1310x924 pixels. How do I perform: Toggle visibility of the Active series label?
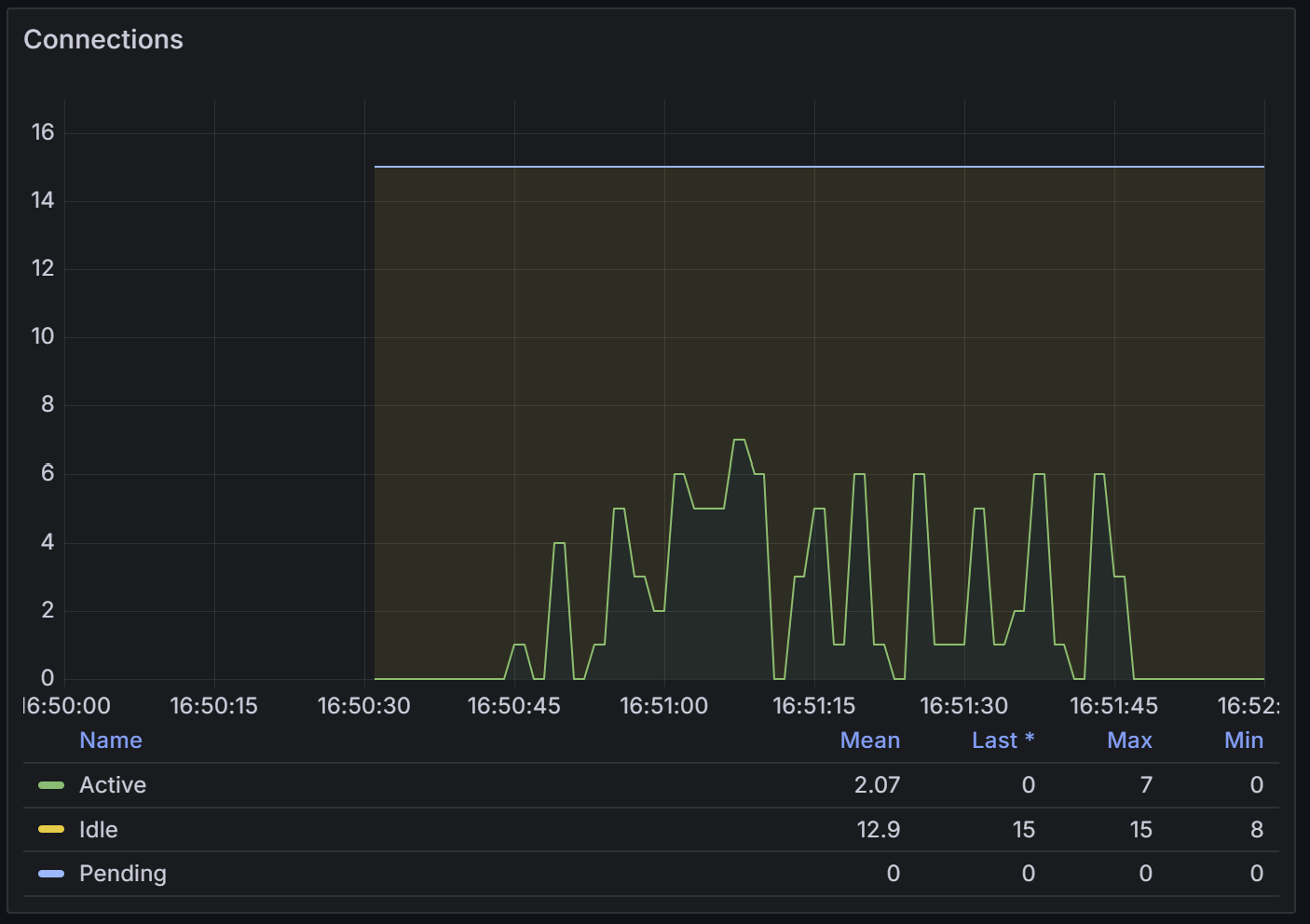(113, 785)
